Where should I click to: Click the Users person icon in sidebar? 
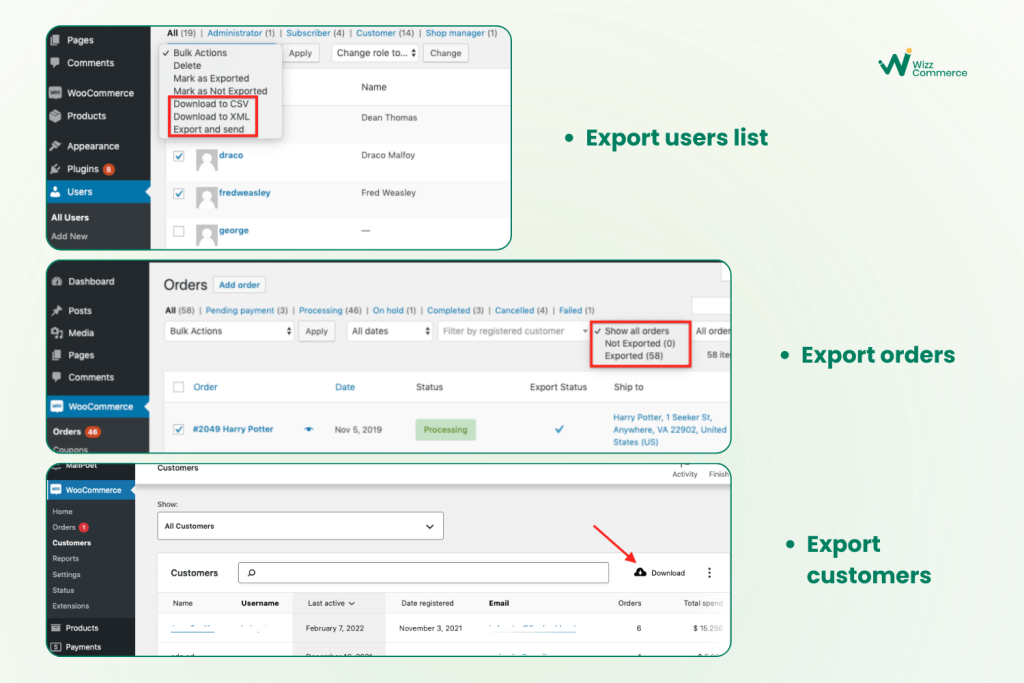(56, 191)
